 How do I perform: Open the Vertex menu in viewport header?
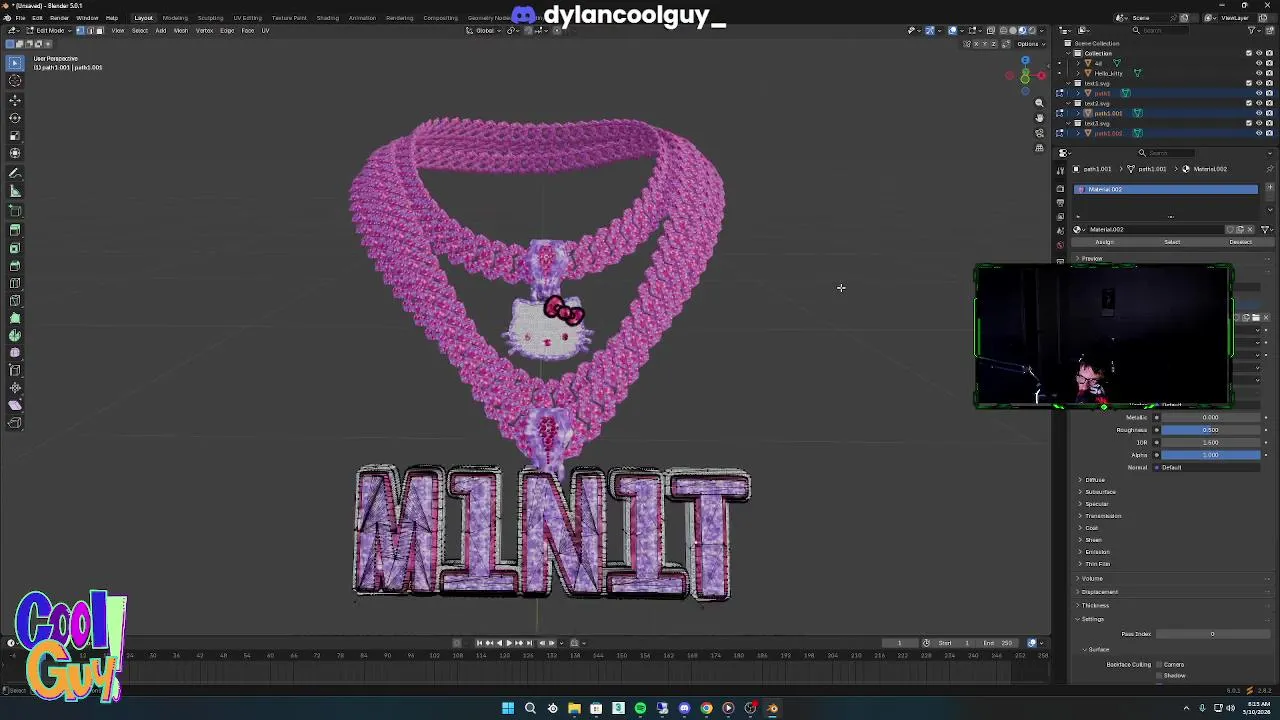pyautogui.click(x=204, y=30)
